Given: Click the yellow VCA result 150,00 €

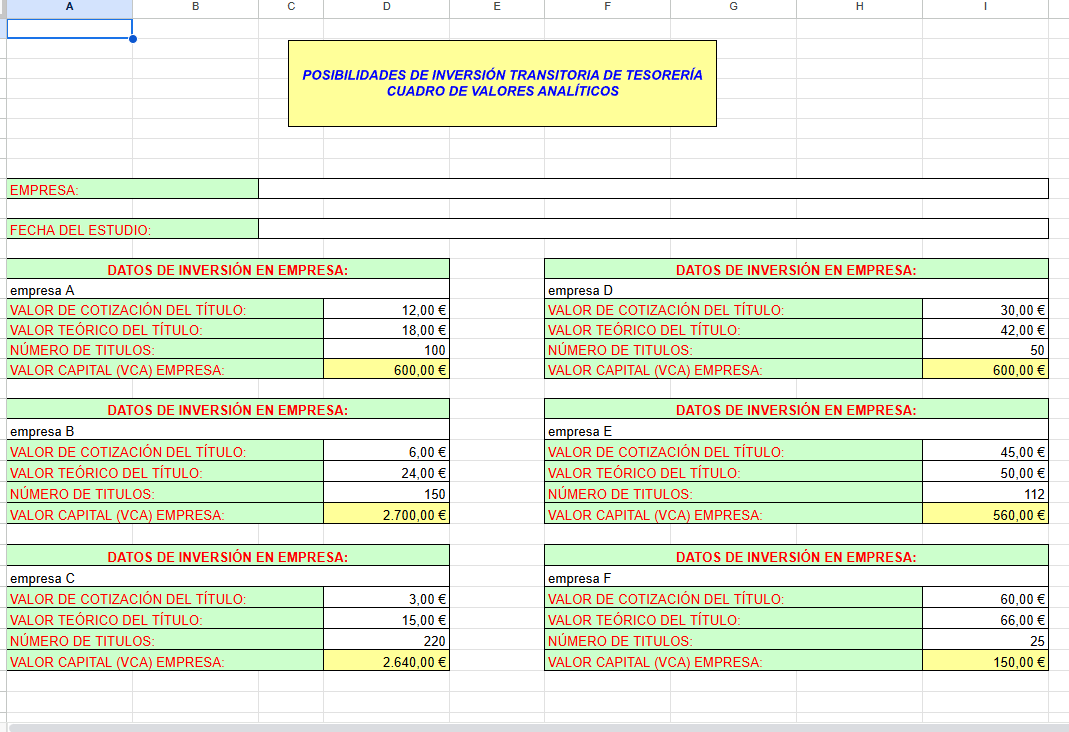Looking at the screenshot, I should pos(985,662).
